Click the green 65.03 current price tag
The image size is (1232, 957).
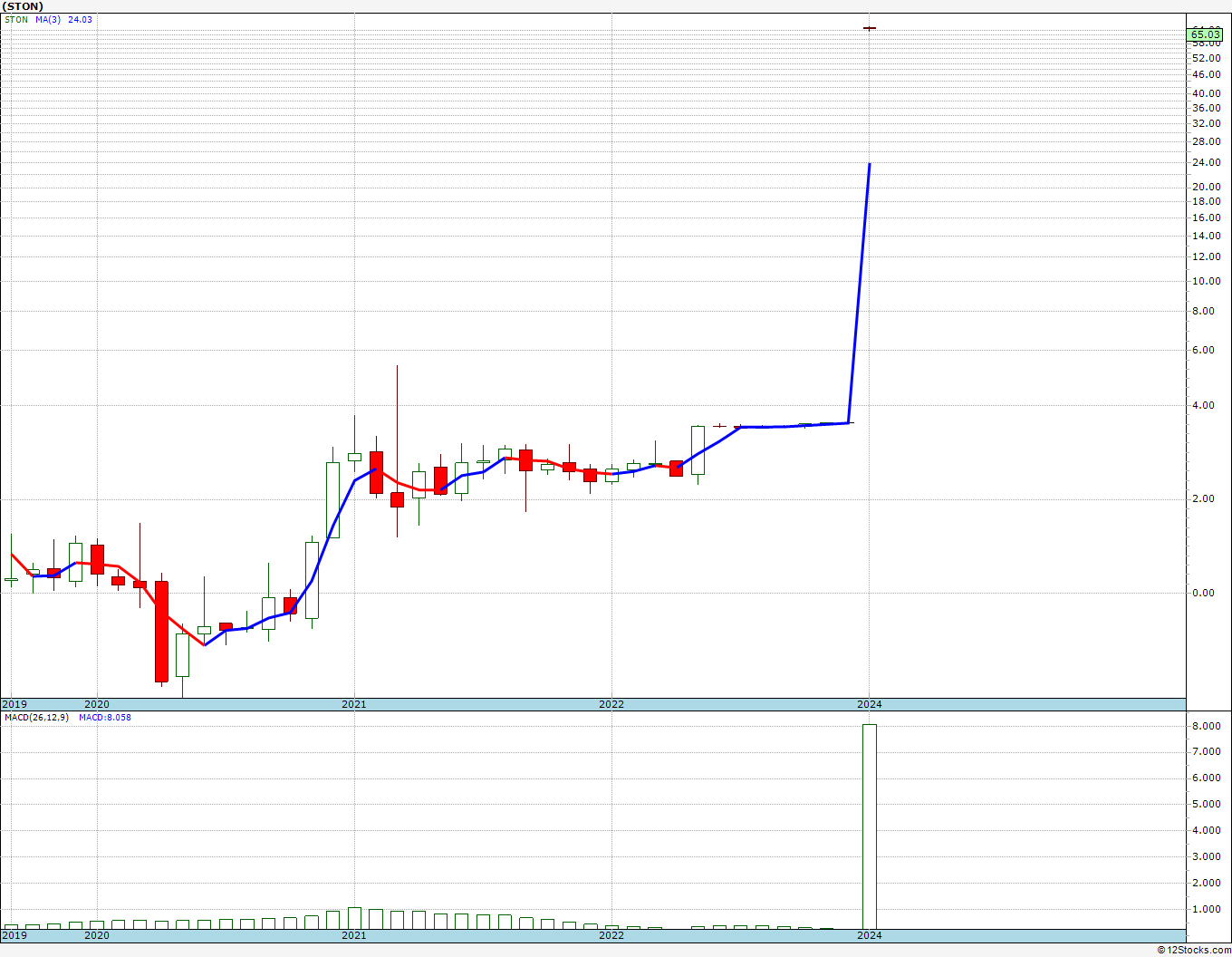1204,34
